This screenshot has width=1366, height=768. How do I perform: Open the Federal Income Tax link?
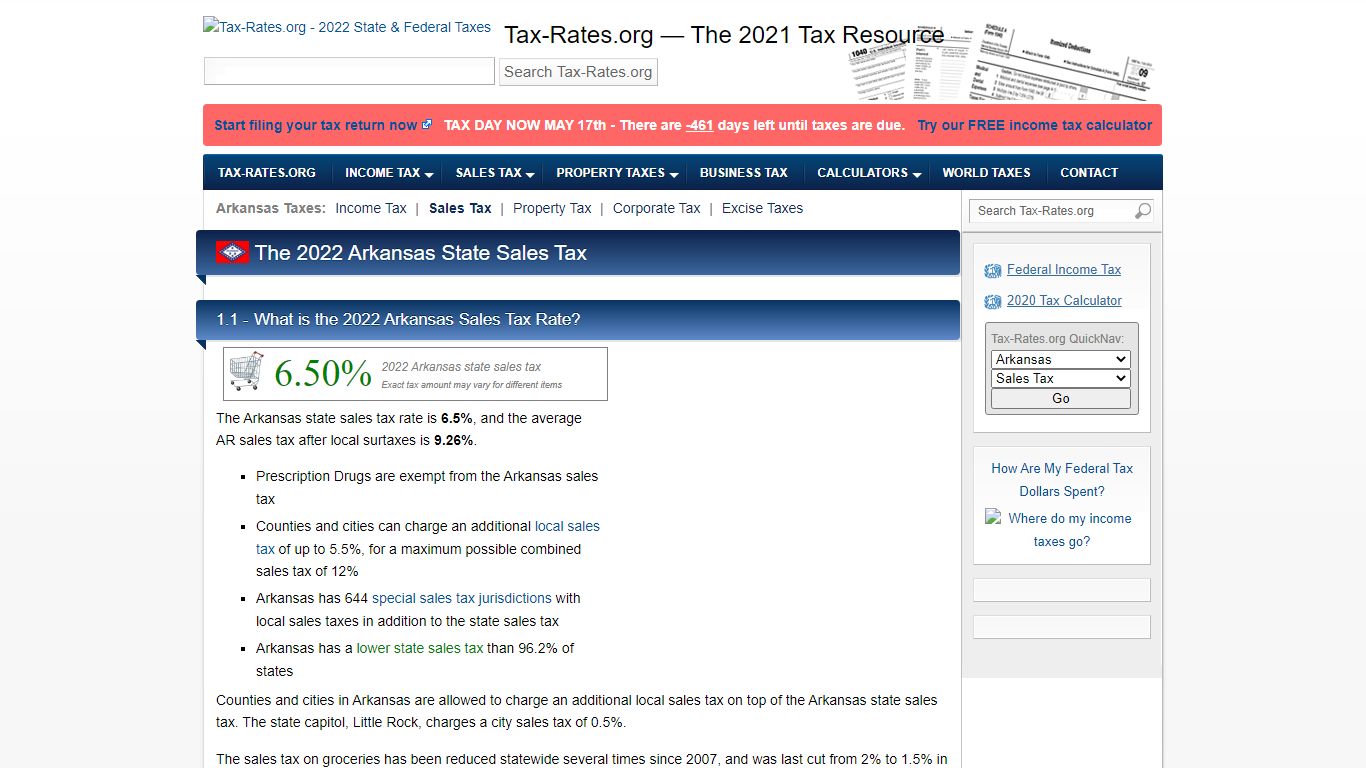point(1064,269)
